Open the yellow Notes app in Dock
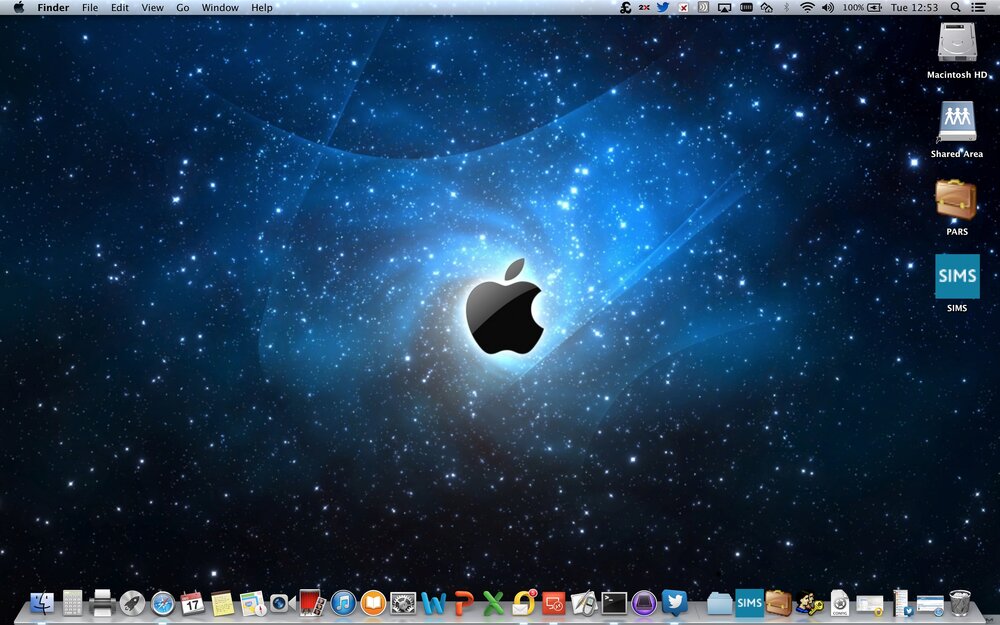 (222, 603)
